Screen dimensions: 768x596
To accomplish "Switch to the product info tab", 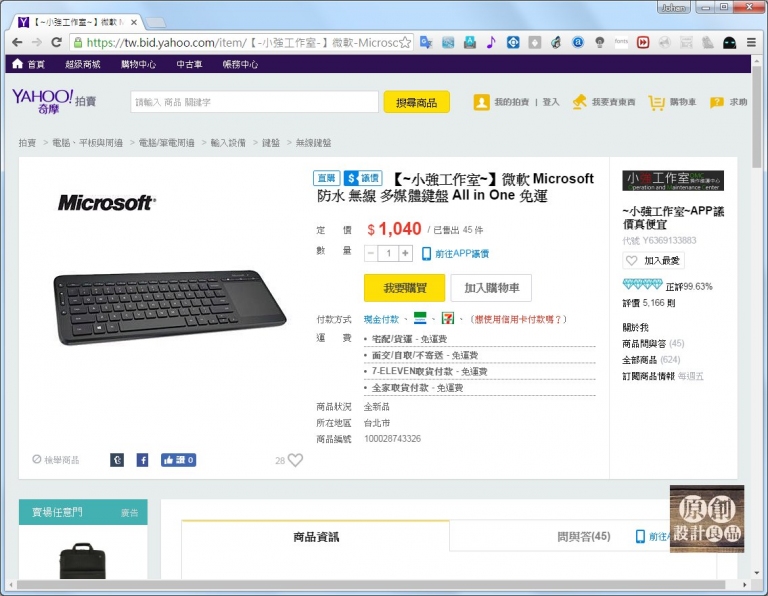I will point(315,537).
